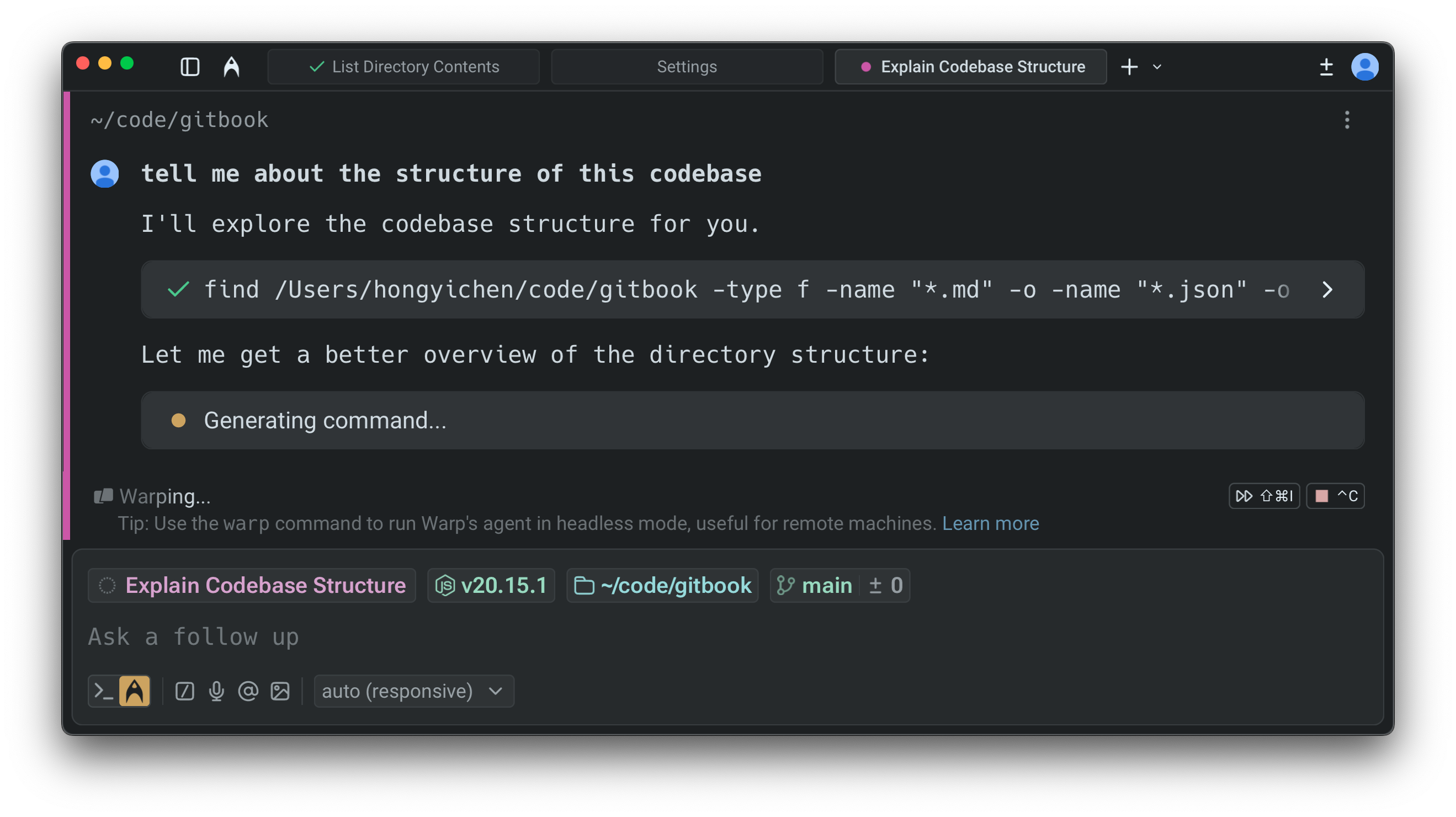Stop the agent with the ^C button
1456x817 pixels.
(1335, 496)
